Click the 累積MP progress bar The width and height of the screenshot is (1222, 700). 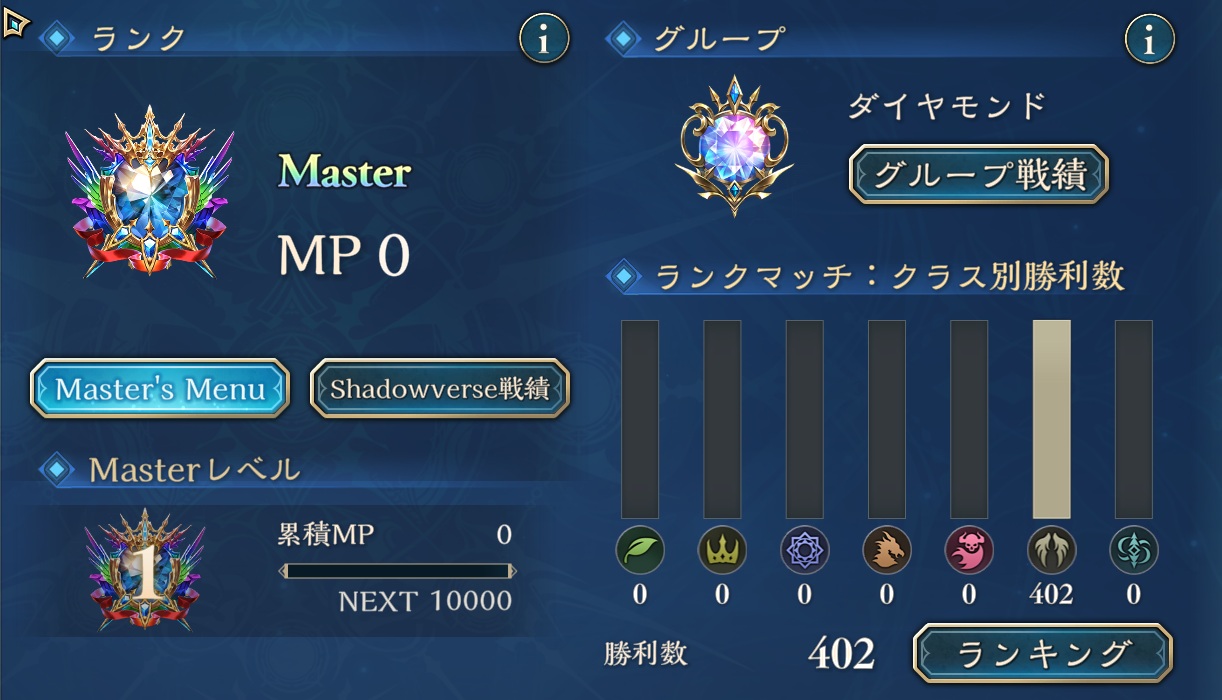pos(398,571)
